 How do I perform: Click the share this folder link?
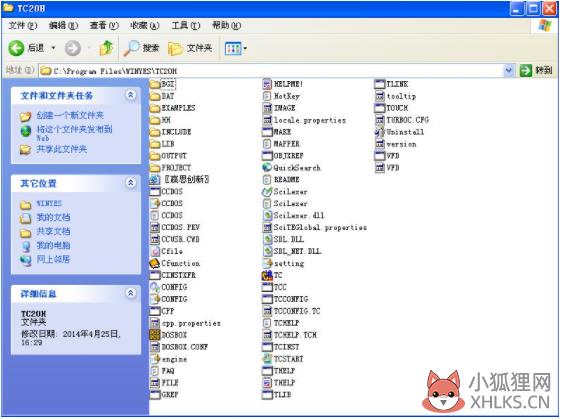tap(62, 149)
